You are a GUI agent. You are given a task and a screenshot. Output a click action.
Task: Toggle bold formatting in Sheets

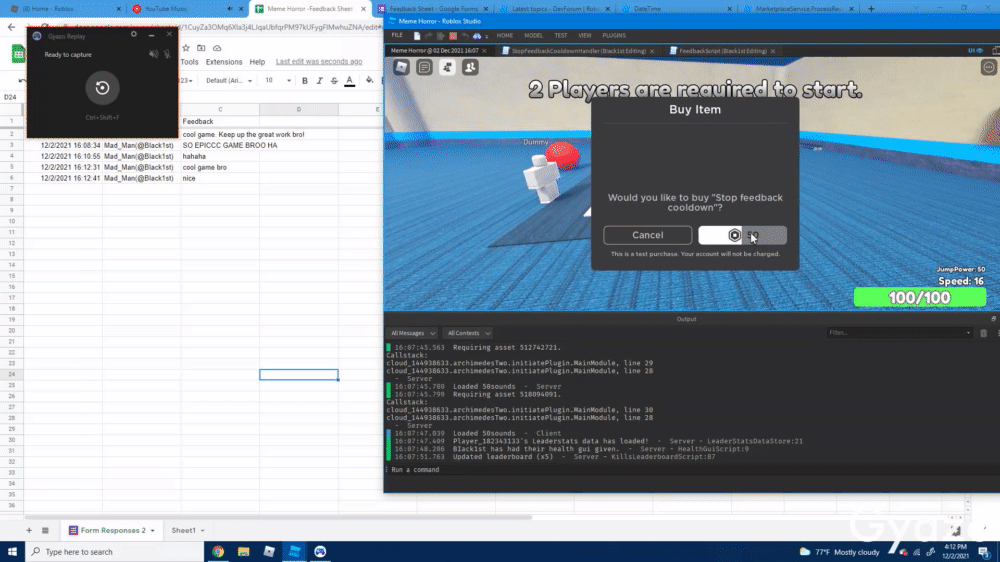(x=305, y=81)
